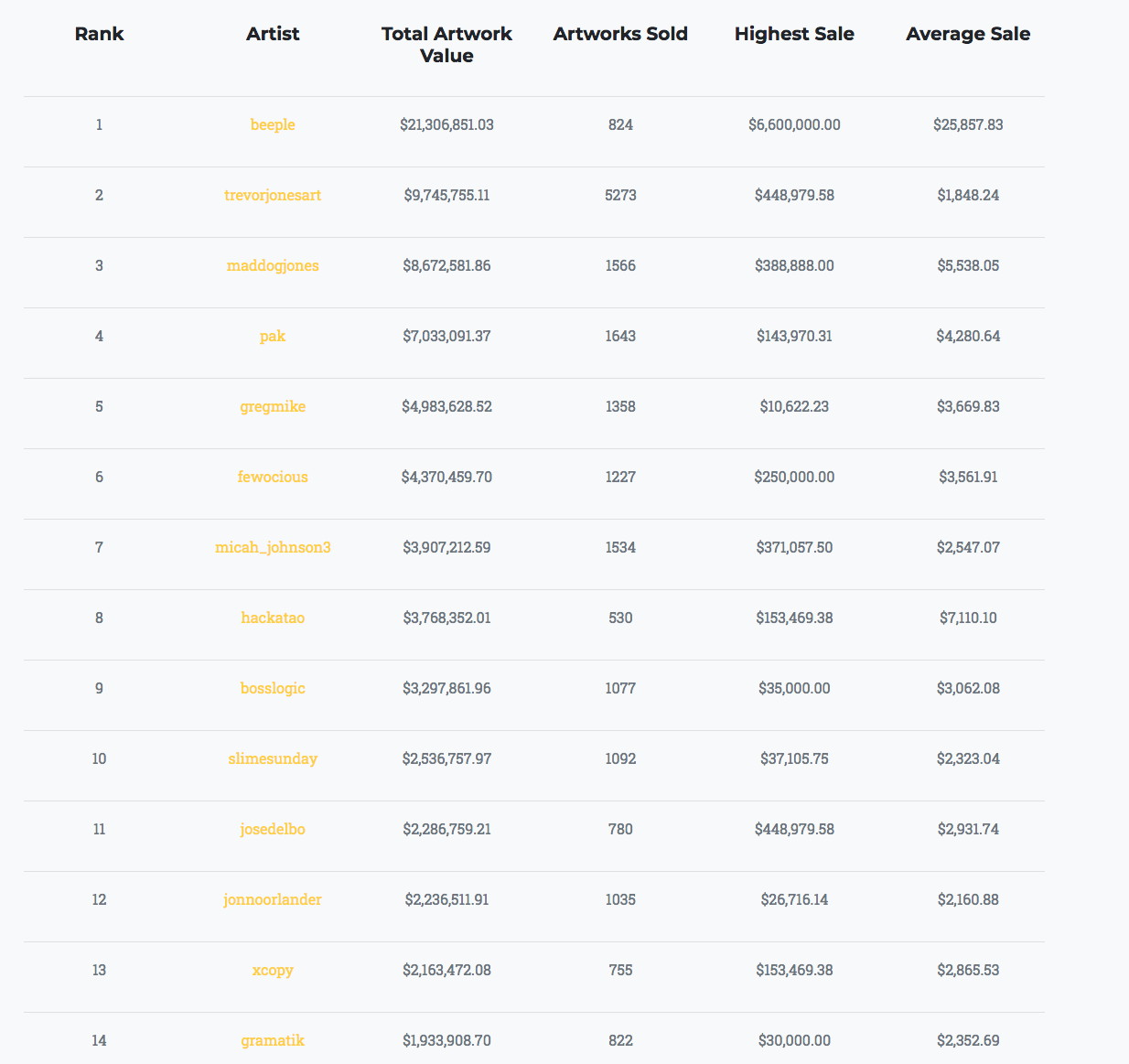Open gregmike artist link
The image size is (1129, 1064).
(x=273, y=406)
